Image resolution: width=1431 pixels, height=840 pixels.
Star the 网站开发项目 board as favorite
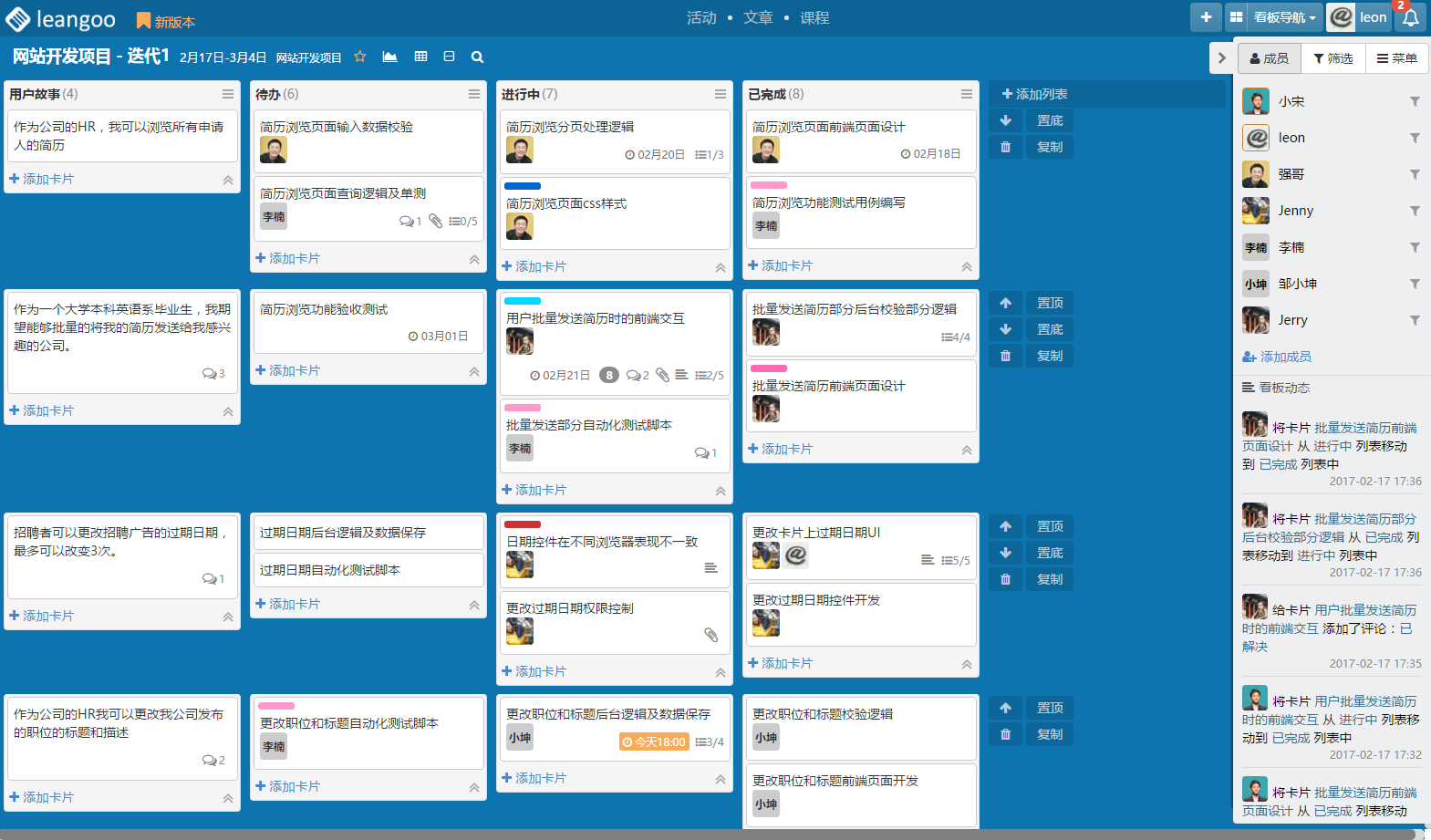pos(359,57)
